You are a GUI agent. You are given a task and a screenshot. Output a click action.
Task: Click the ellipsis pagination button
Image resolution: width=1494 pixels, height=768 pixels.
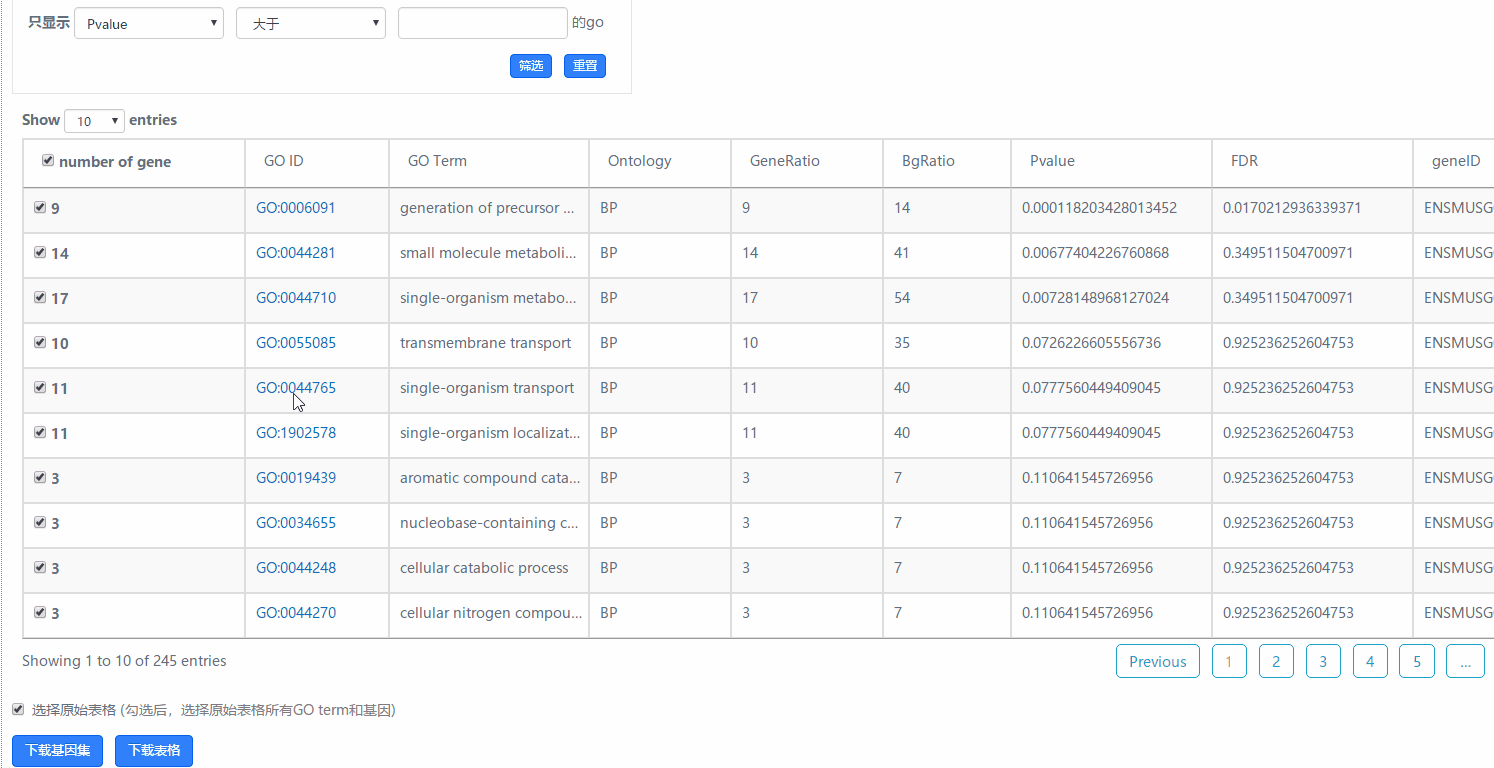[1465, 661]
